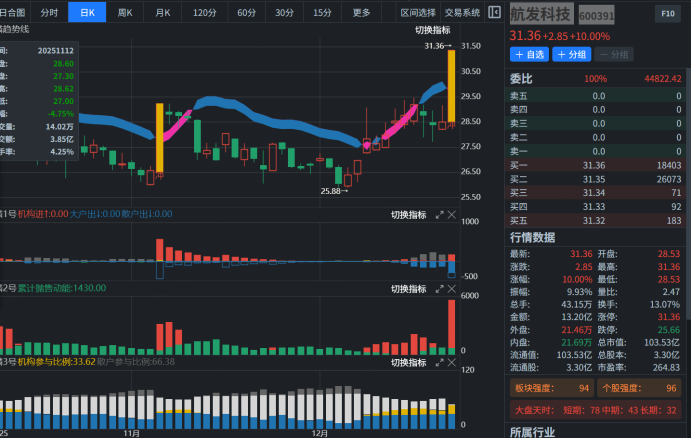
Task: Close the 累计抛售动能 indicator panel
Action: click(x=451, y=288)
